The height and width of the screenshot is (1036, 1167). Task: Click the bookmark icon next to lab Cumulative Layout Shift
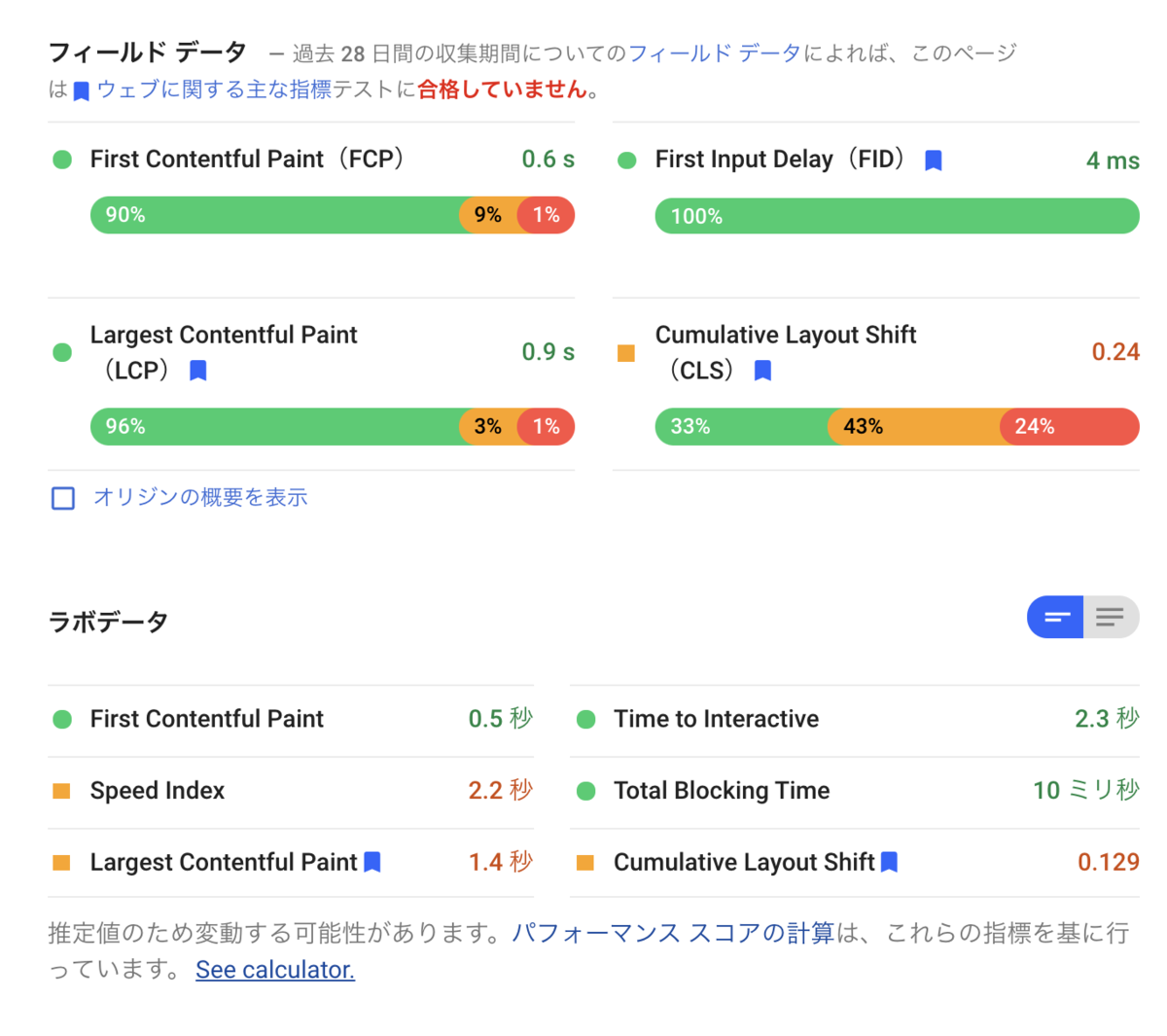[x=888, y=862]
